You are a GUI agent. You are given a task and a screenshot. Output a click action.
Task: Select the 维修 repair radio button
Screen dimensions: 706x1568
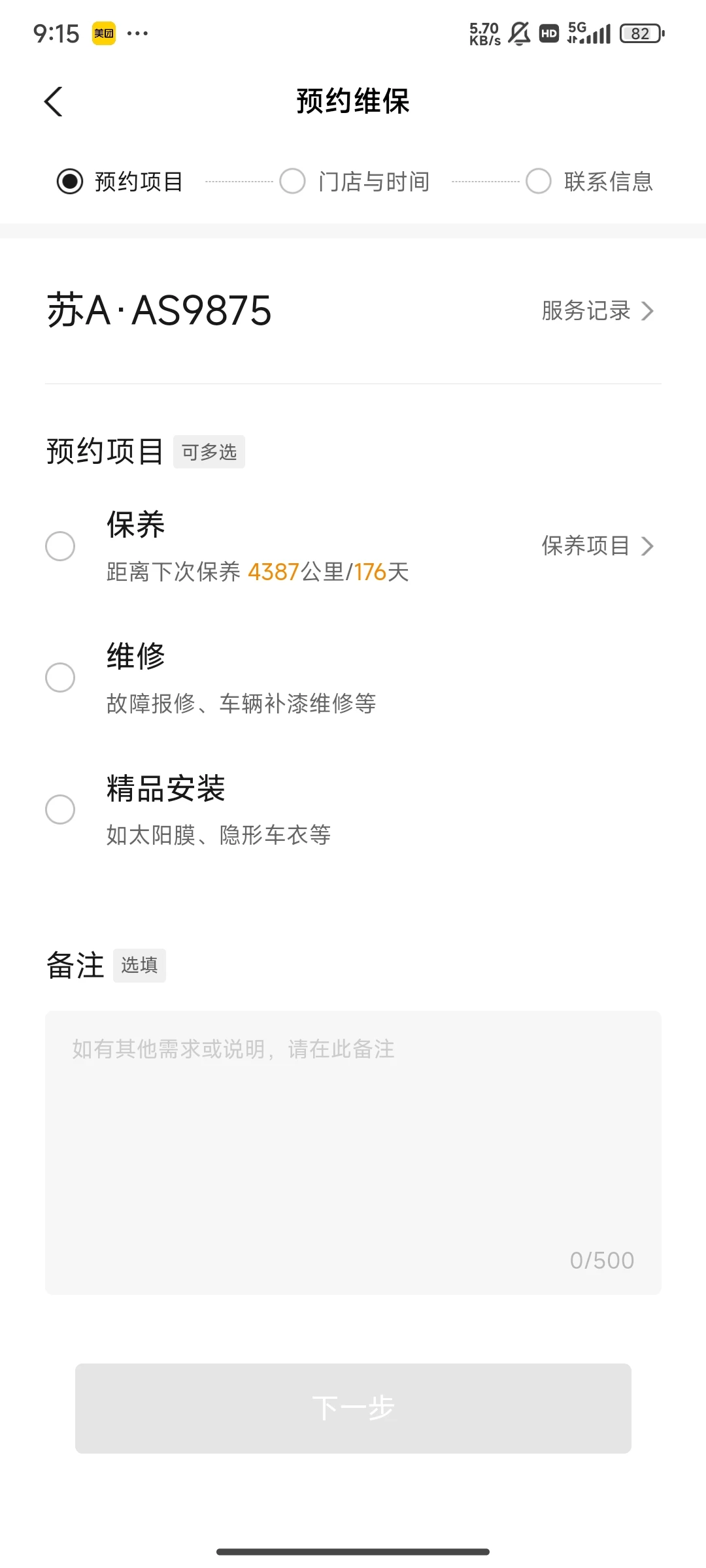click(x=60, y=678)
